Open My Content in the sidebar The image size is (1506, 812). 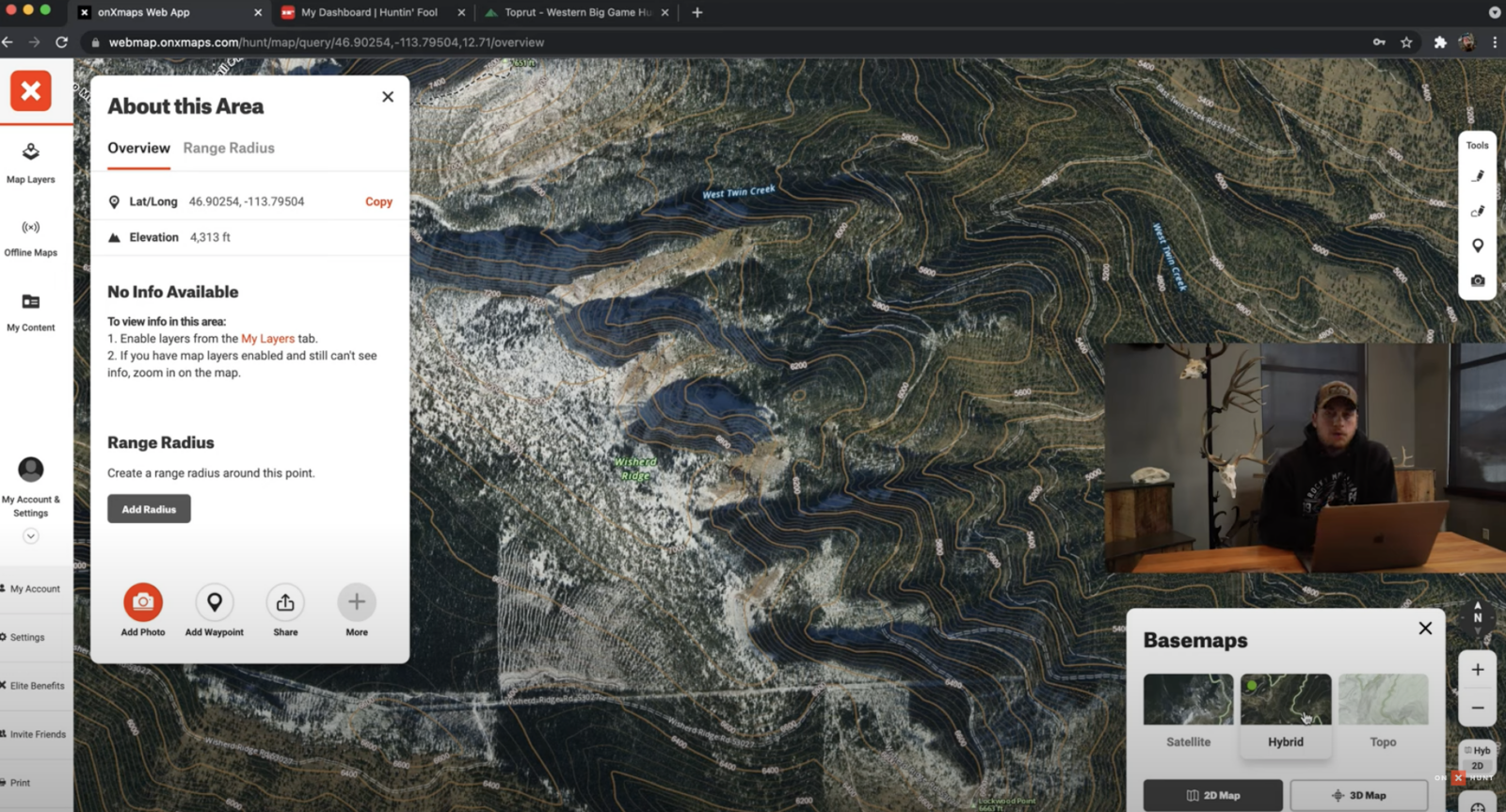coord(31,311)
